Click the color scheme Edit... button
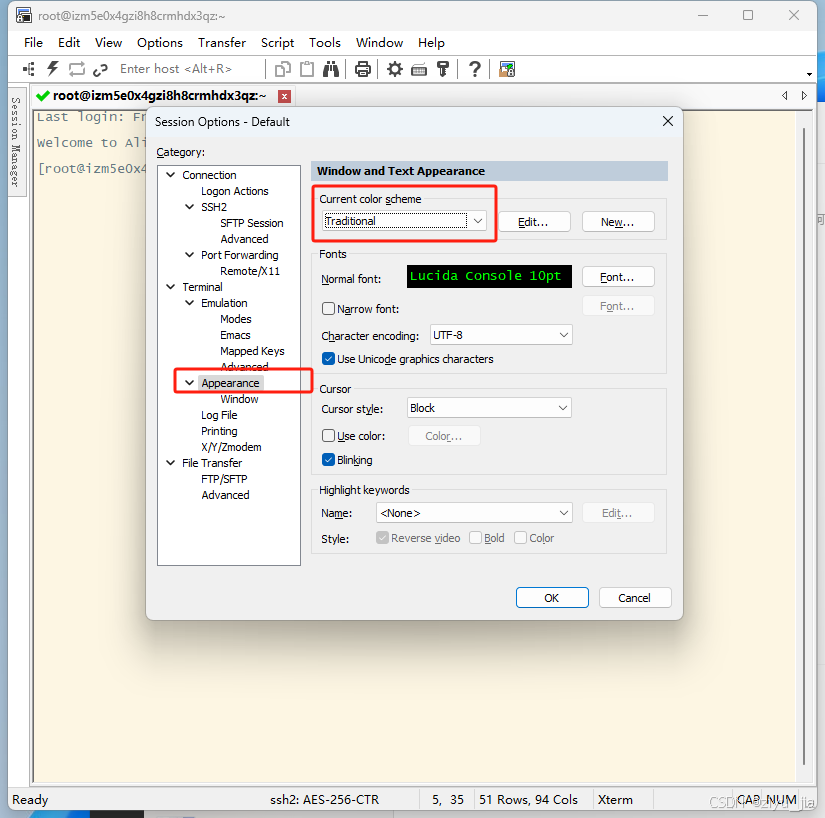 (x=534, y=222)
